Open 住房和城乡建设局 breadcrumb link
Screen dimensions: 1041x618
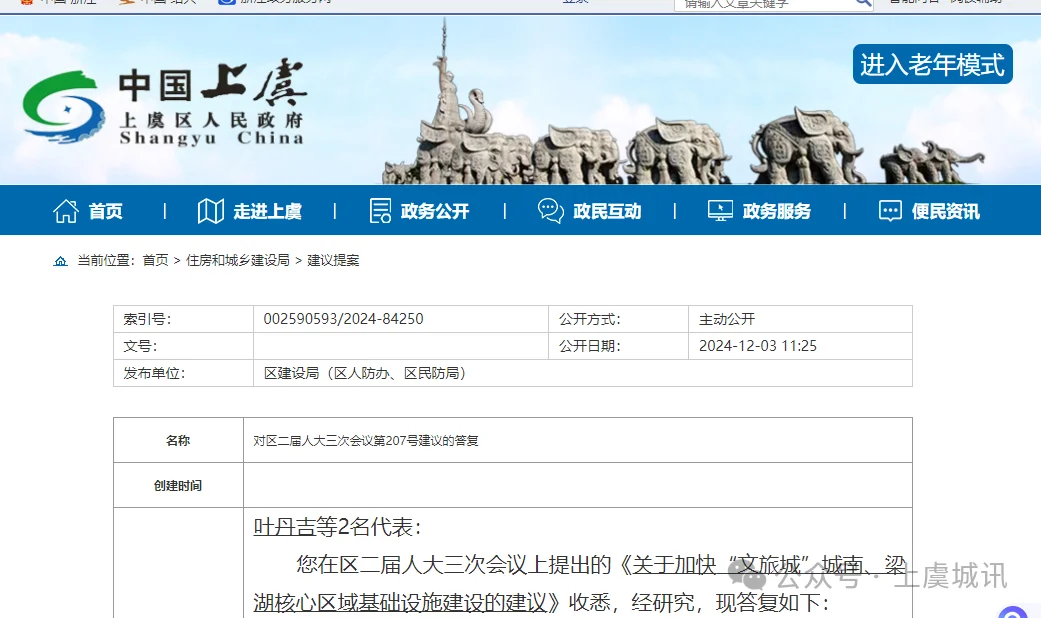coord(238,260)
